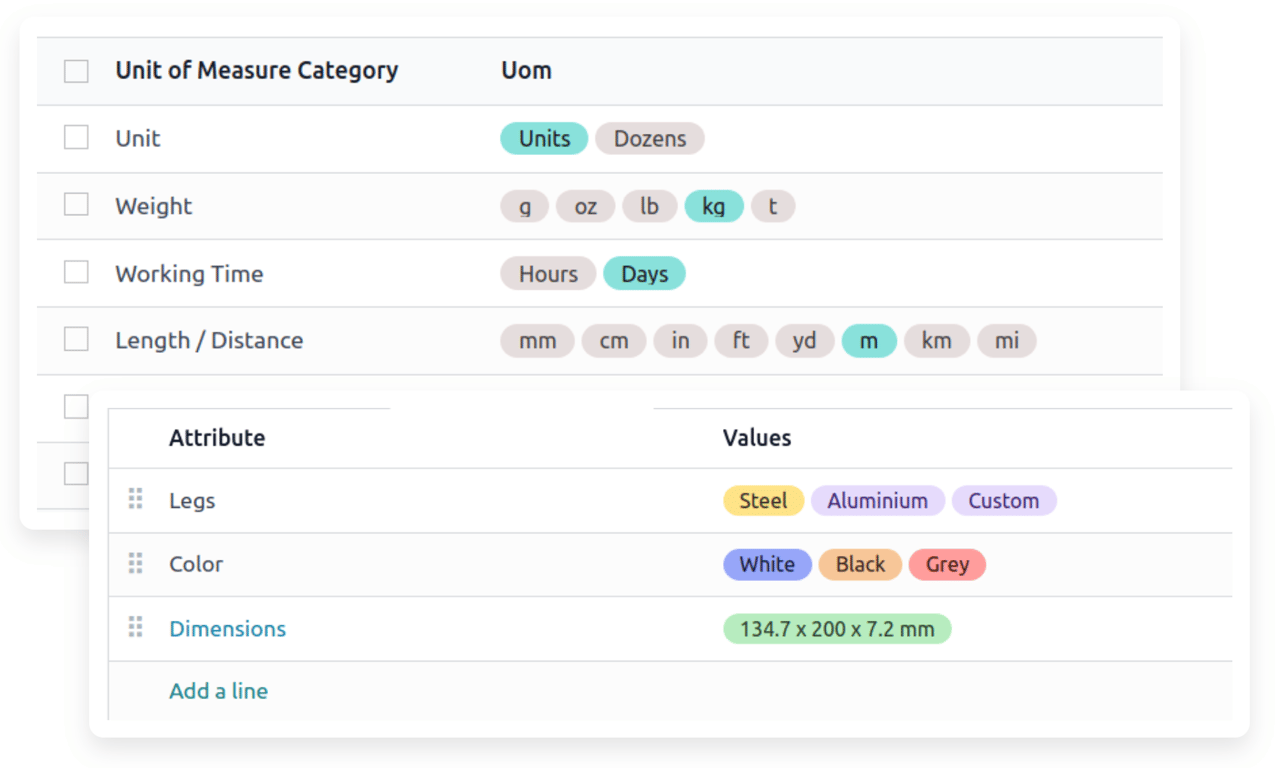
Task: Check the checkbox for the Unit row
Action: (x=76, y=137)
